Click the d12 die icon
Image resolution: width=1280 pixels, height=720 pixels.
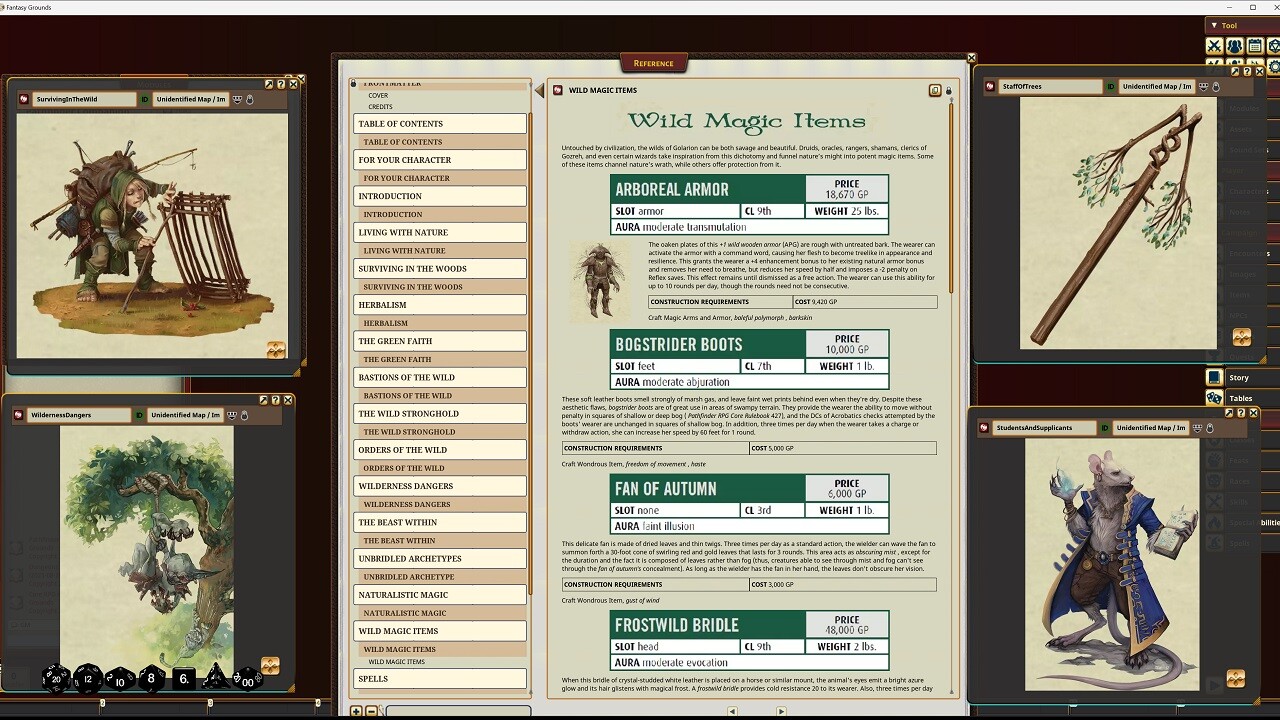pos(88,679)
